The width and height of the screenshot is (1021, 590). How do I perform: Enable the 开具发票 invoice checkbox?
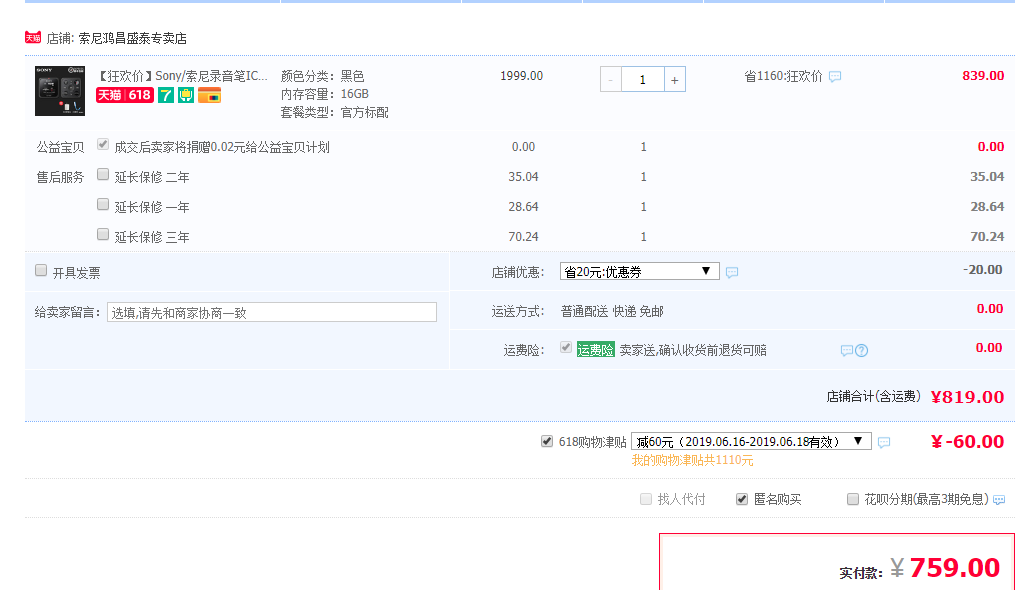tap(41, 270)
